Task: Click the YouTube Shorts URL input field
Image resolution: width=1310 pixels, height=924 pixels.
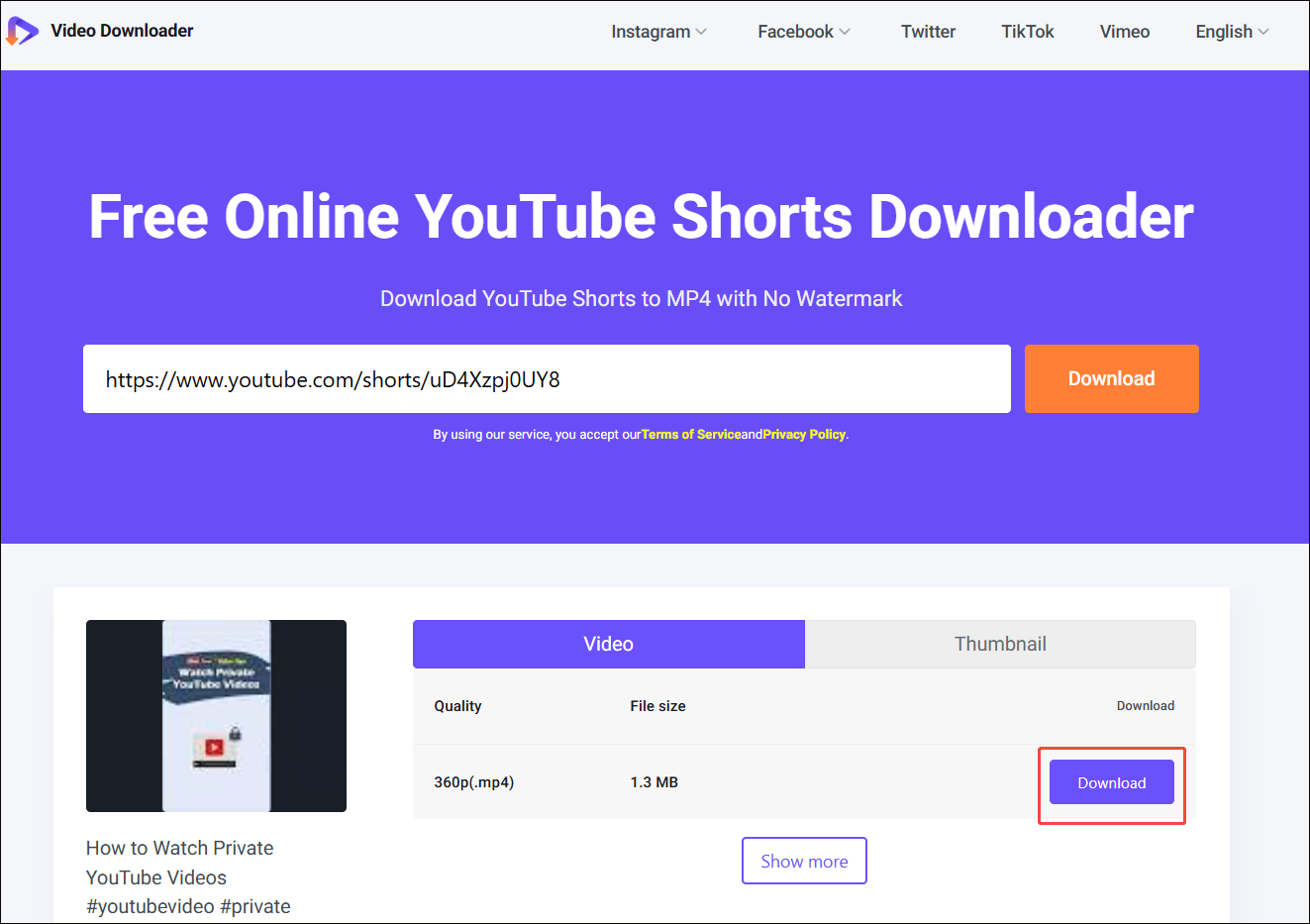Action: [x=547, y=379]
